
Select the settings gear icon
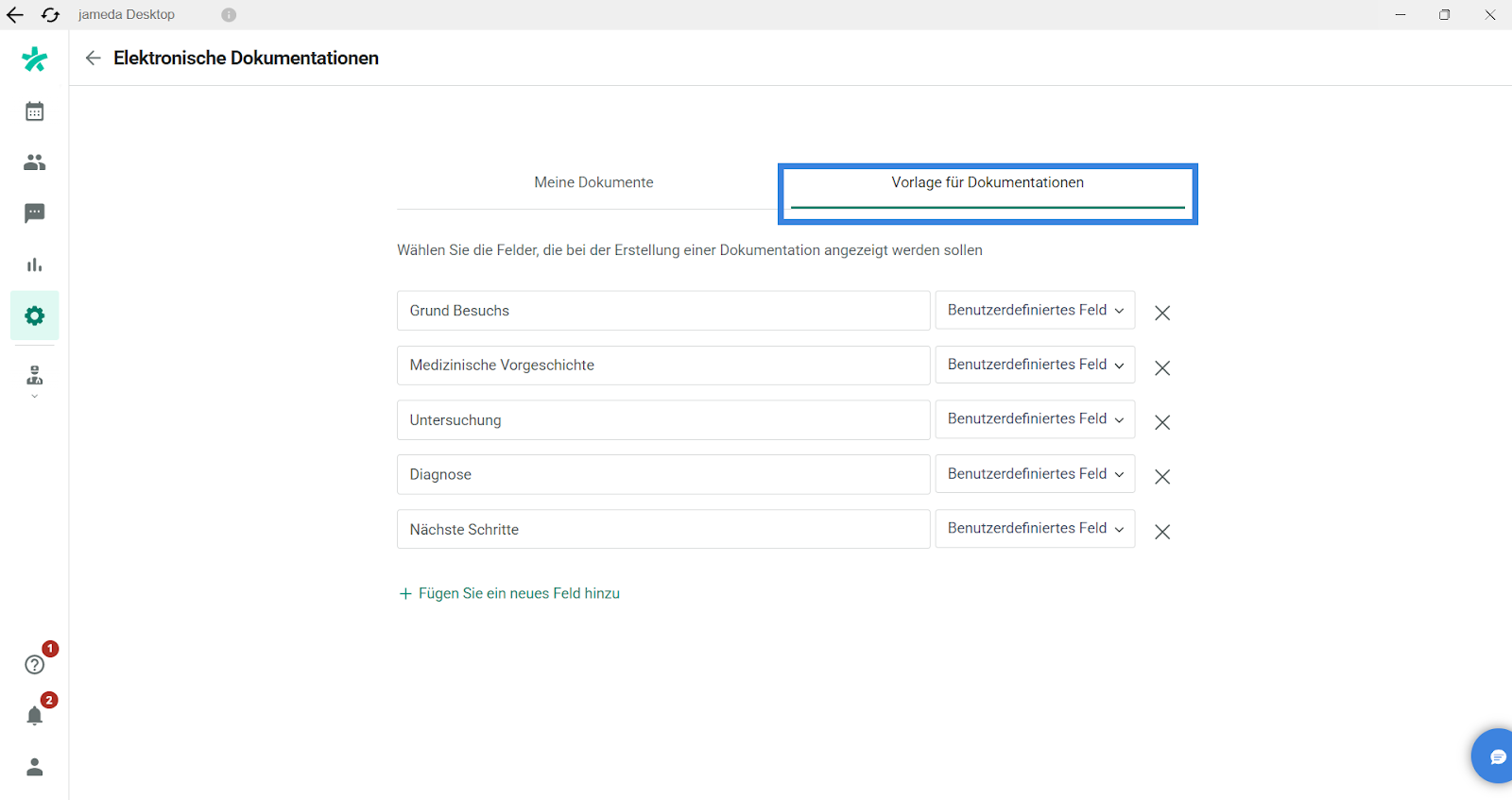(35, 315)
